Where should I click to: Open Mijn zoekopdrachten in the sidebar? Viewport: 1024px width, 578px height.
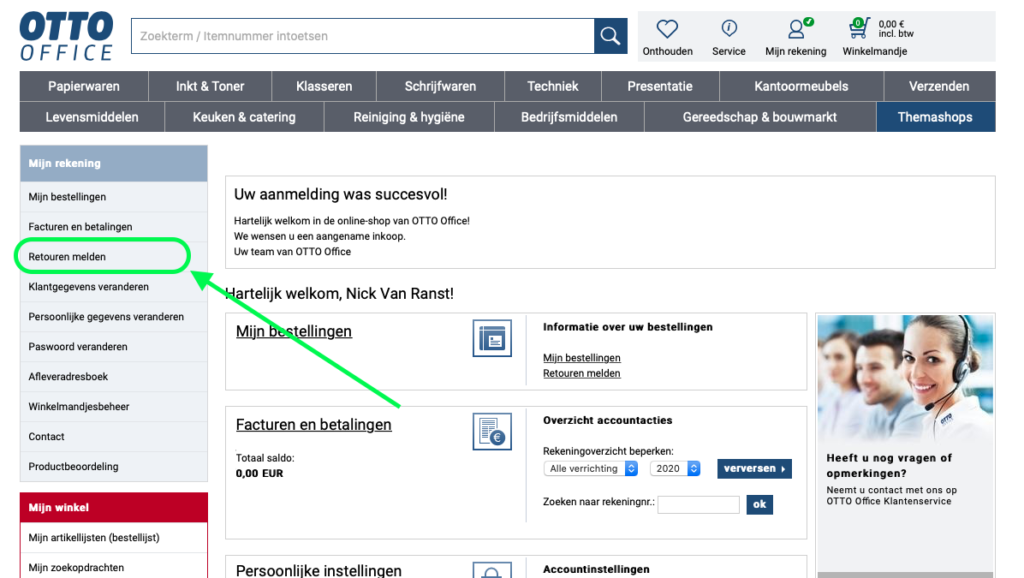pos(114,568)
